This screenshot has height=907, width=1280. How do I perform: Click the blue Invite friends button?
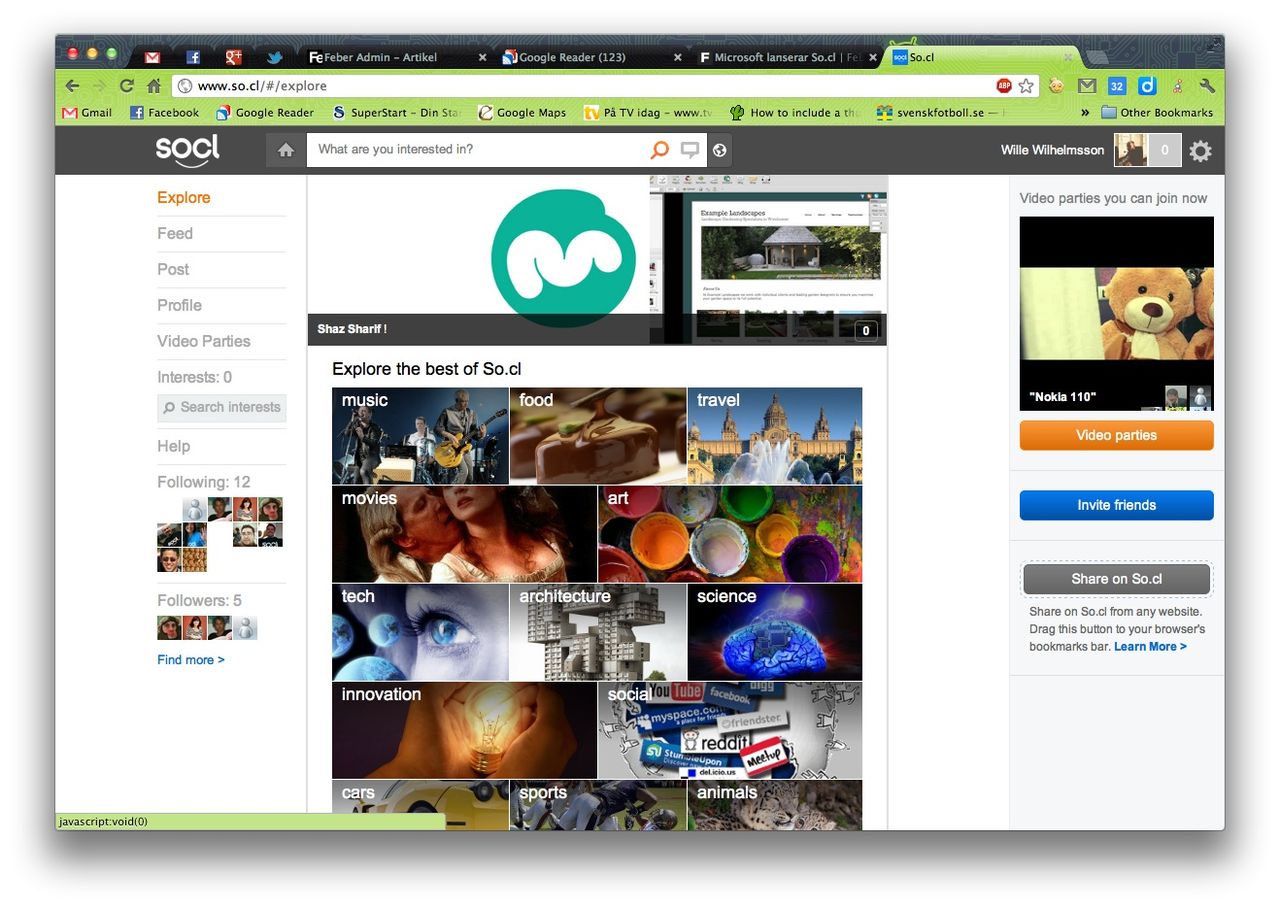point(1116,505)
